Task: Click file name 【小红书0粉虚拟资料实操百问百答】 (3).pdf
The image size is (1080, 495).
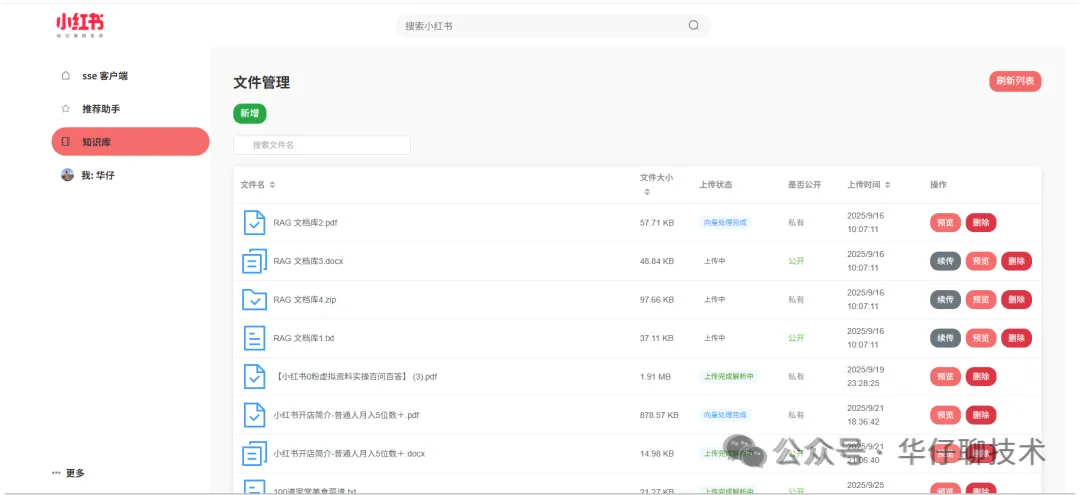Action: [x=355, y=377]
